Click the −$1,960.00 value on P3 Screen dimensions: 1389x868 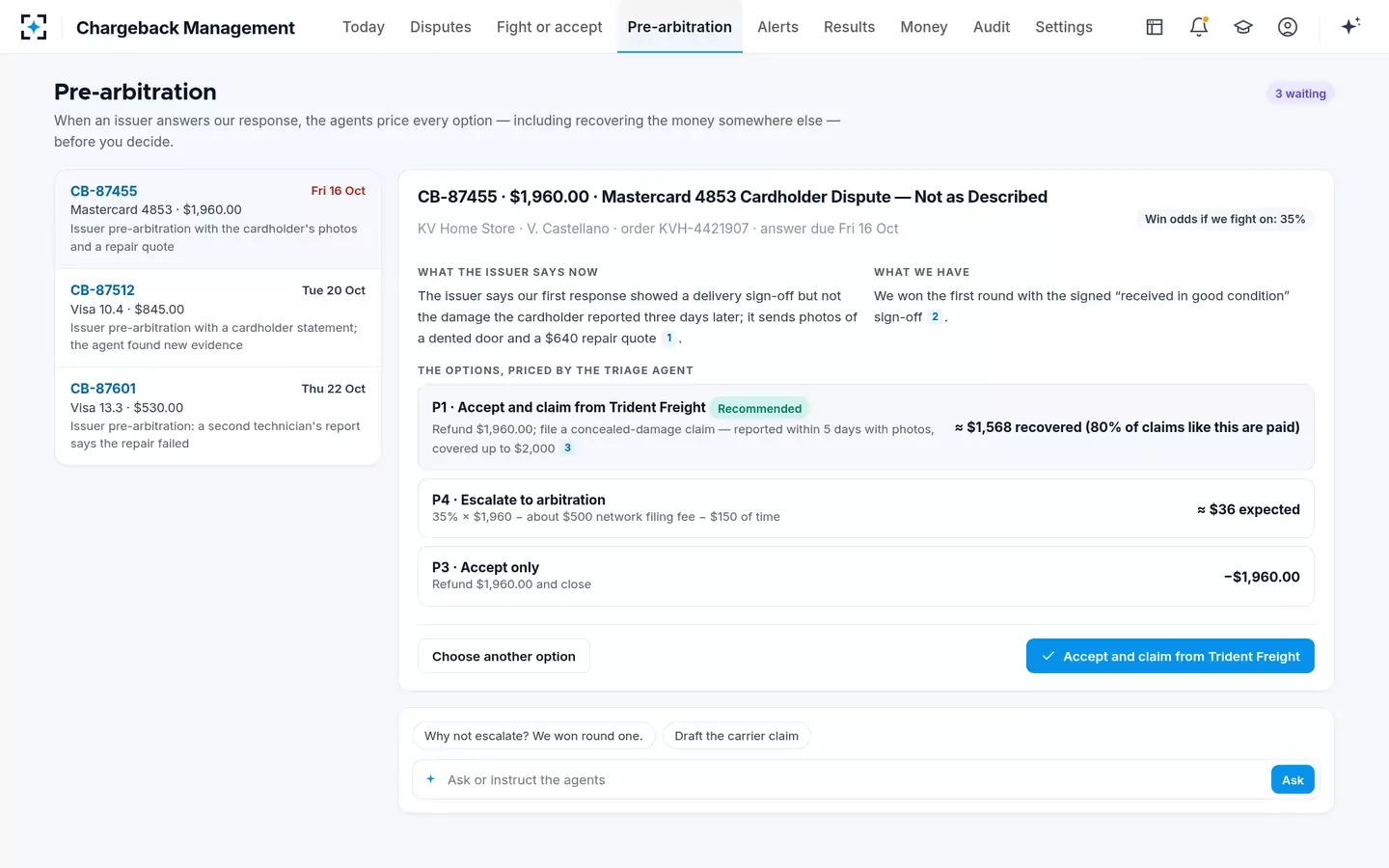(1262, 577)
